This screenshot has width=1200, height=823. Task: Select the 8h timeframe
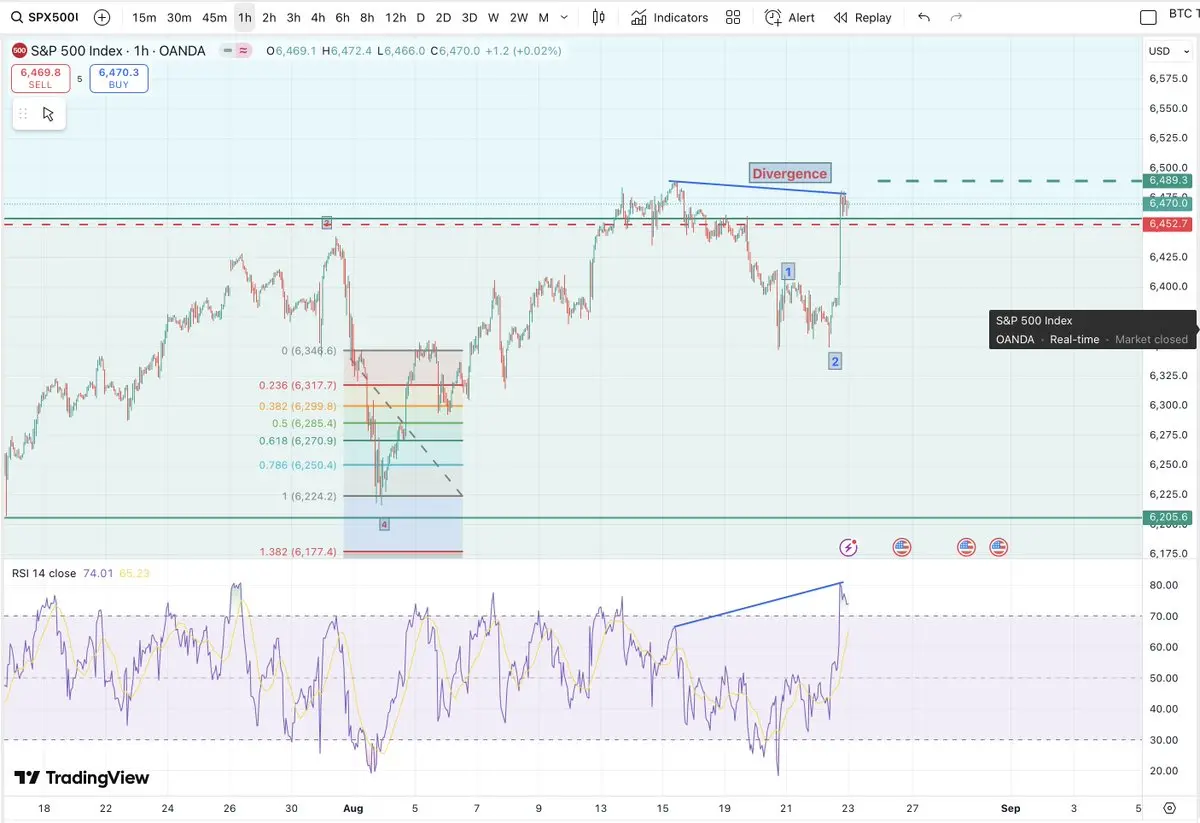[x=367, y=17]
